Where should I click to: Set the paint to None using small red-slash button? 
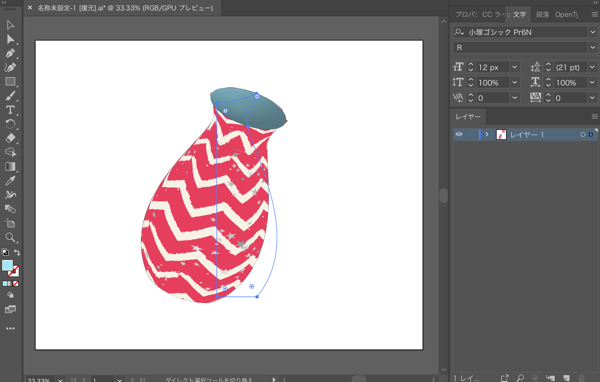point(16,284)
